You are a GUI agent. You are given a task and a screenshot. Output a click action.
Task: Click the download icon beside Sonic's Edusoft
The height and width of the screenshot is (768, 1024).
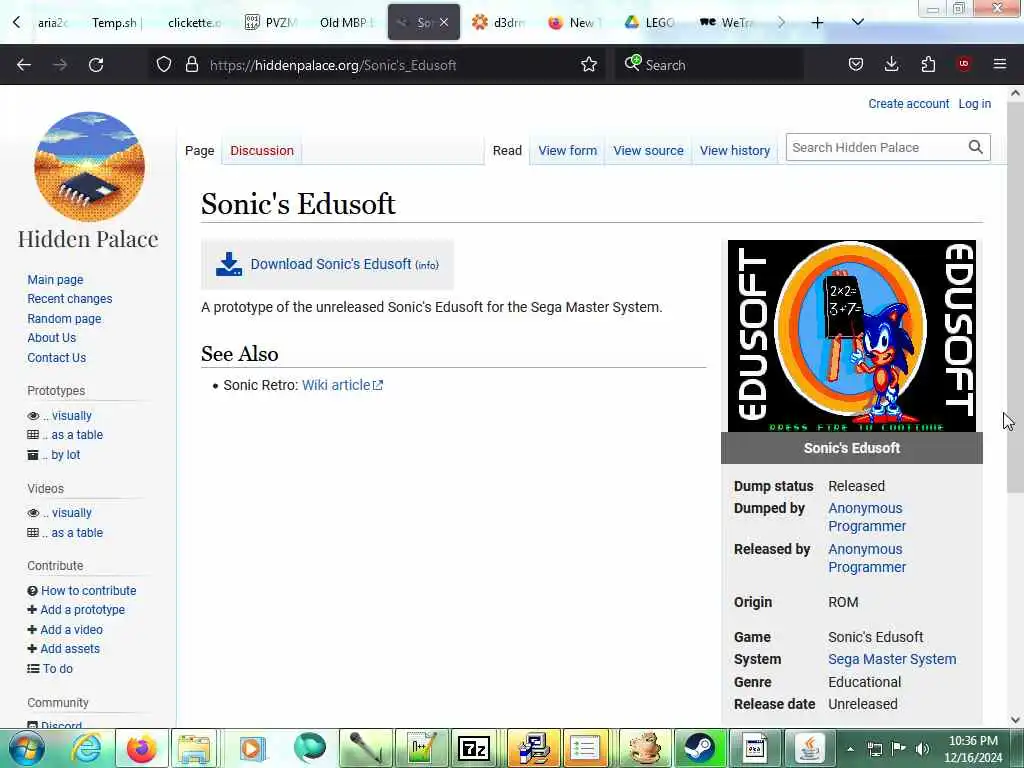[229, 264]
